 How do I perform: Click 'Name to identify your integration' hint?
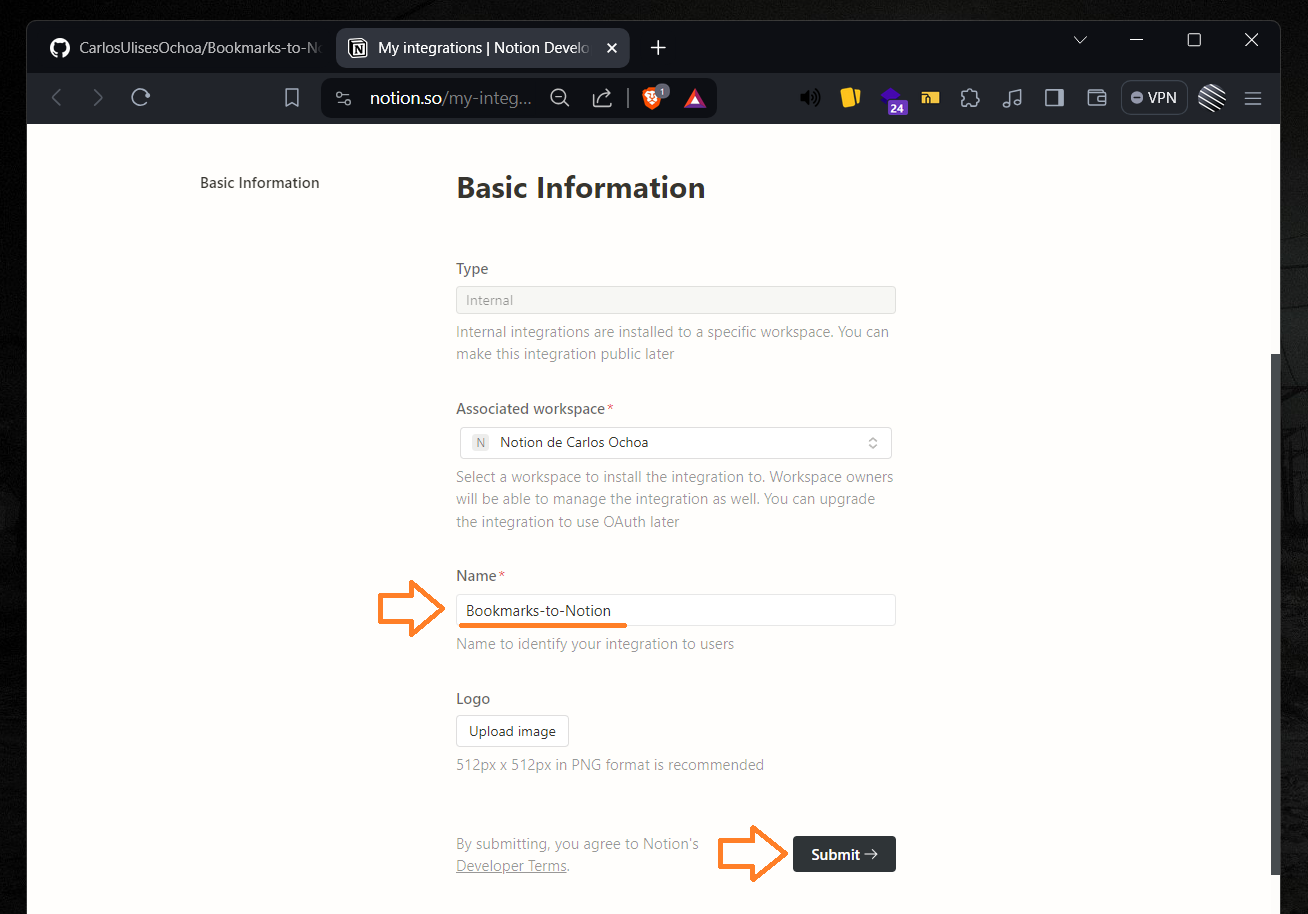pyautogui.click(x=595, y=644)
